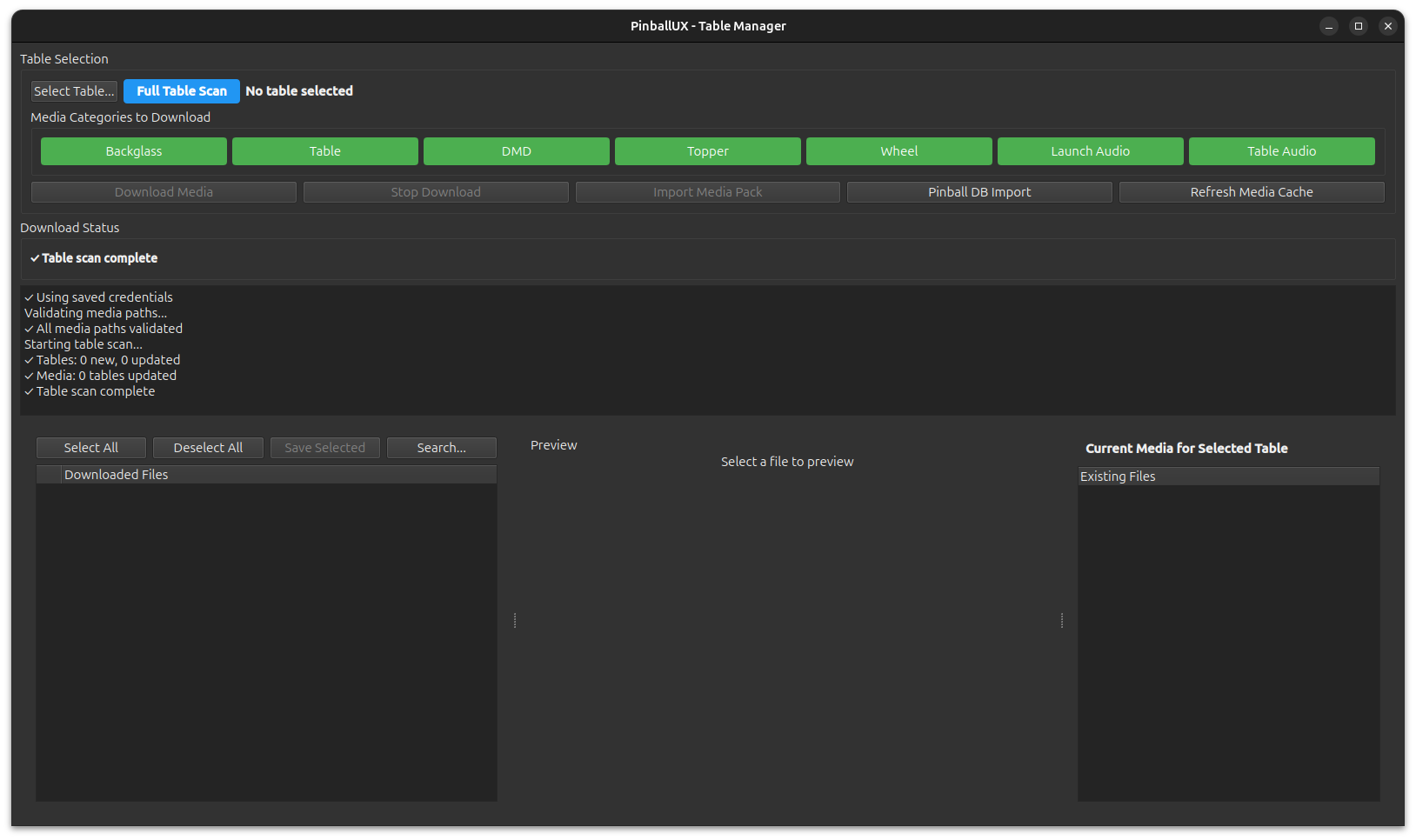Click the Download Media button
This screenshot has width=1416, height=840.
(164, 192)
